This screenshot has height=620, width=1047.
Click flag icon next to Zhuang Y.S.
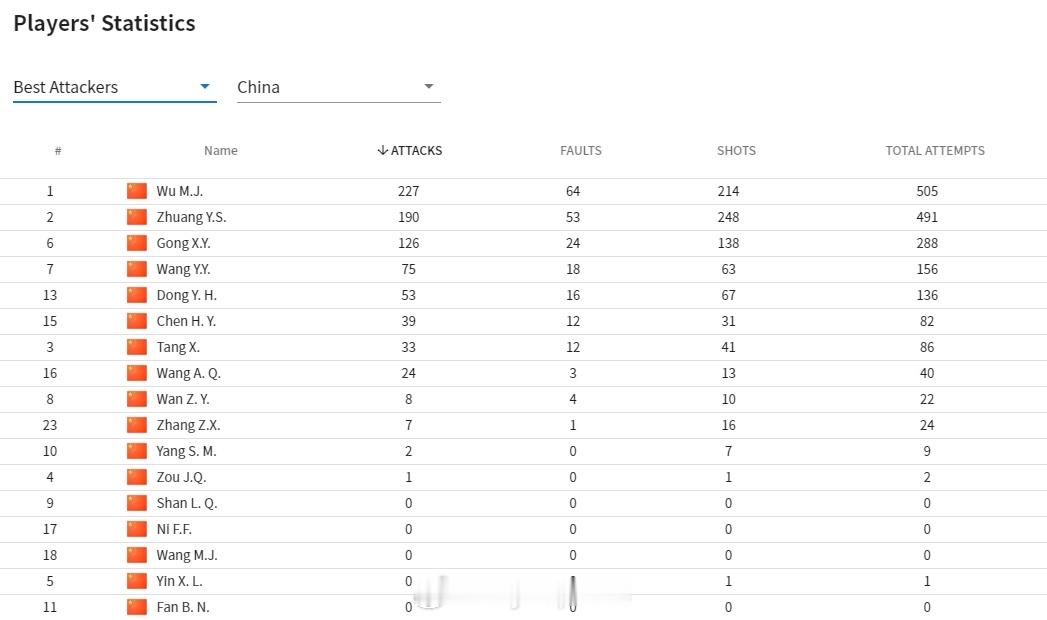(x=137, y=217)
